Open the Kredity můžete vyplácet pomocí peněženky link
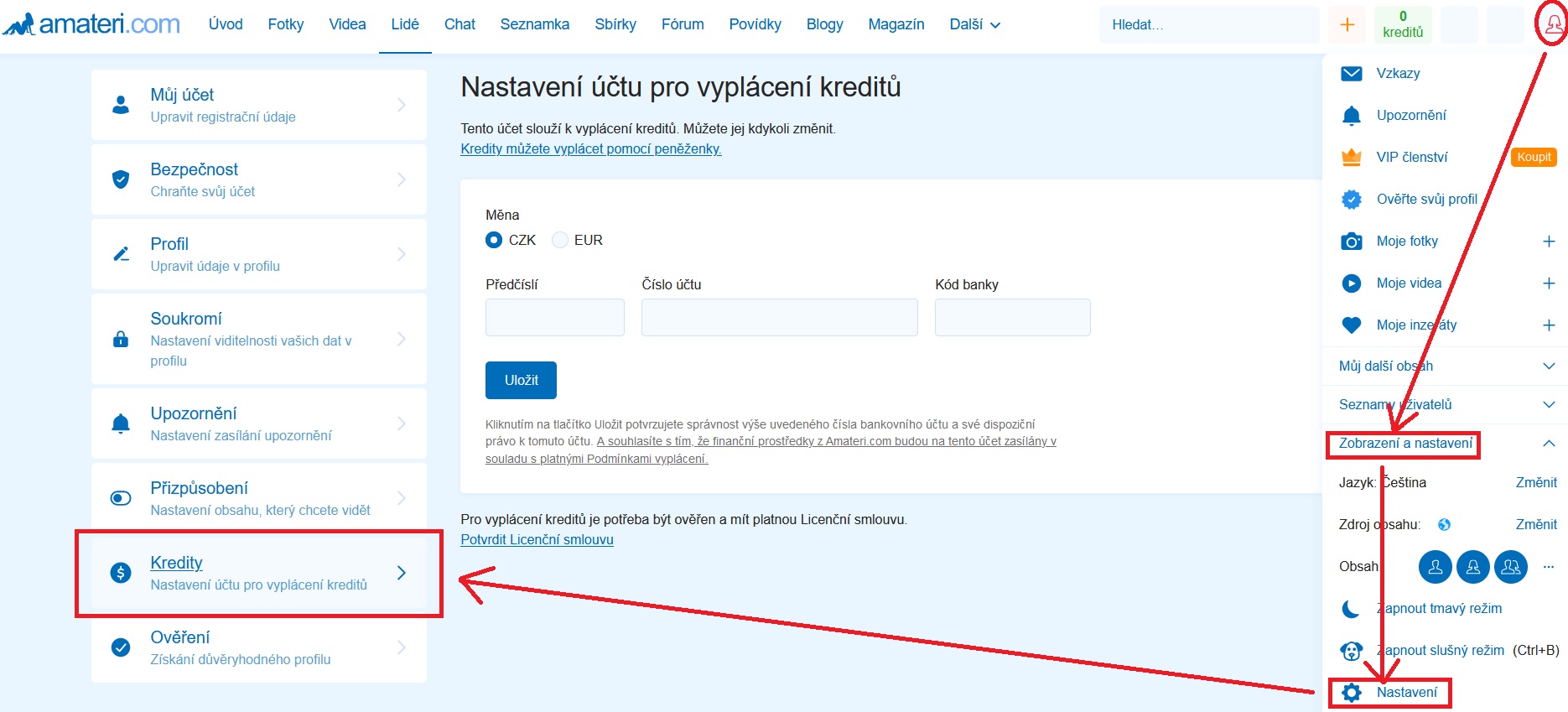 click(x=591, y=149)
